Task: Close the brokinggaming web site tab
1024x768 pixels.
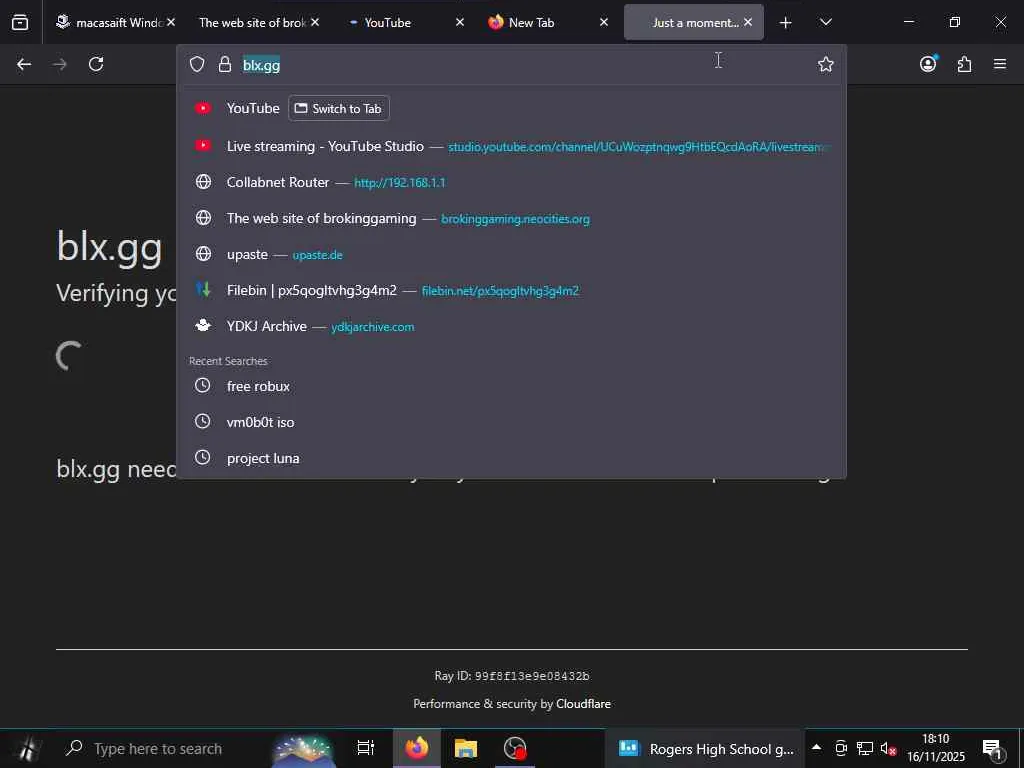Action: click(x=315, y=22)
